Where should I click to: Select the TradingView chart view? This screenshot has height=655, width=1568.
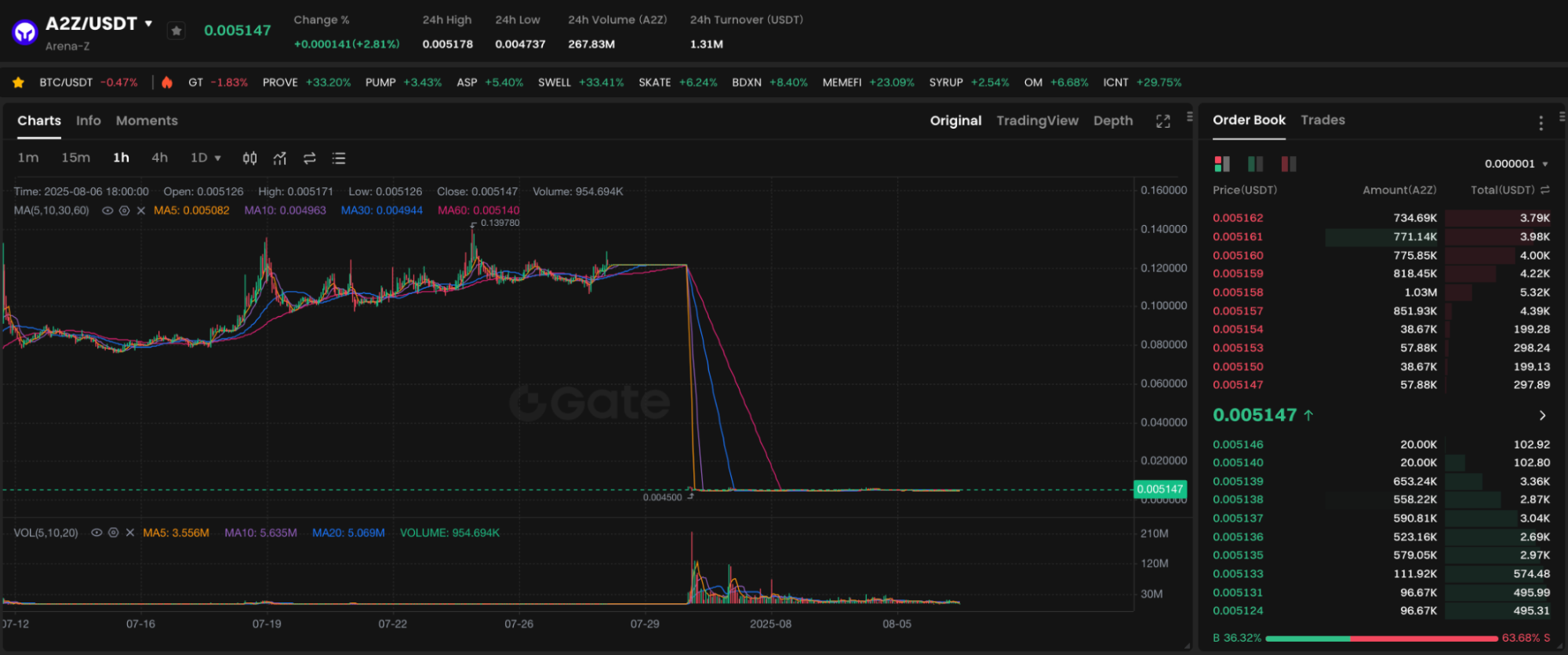coord(1037,121)
